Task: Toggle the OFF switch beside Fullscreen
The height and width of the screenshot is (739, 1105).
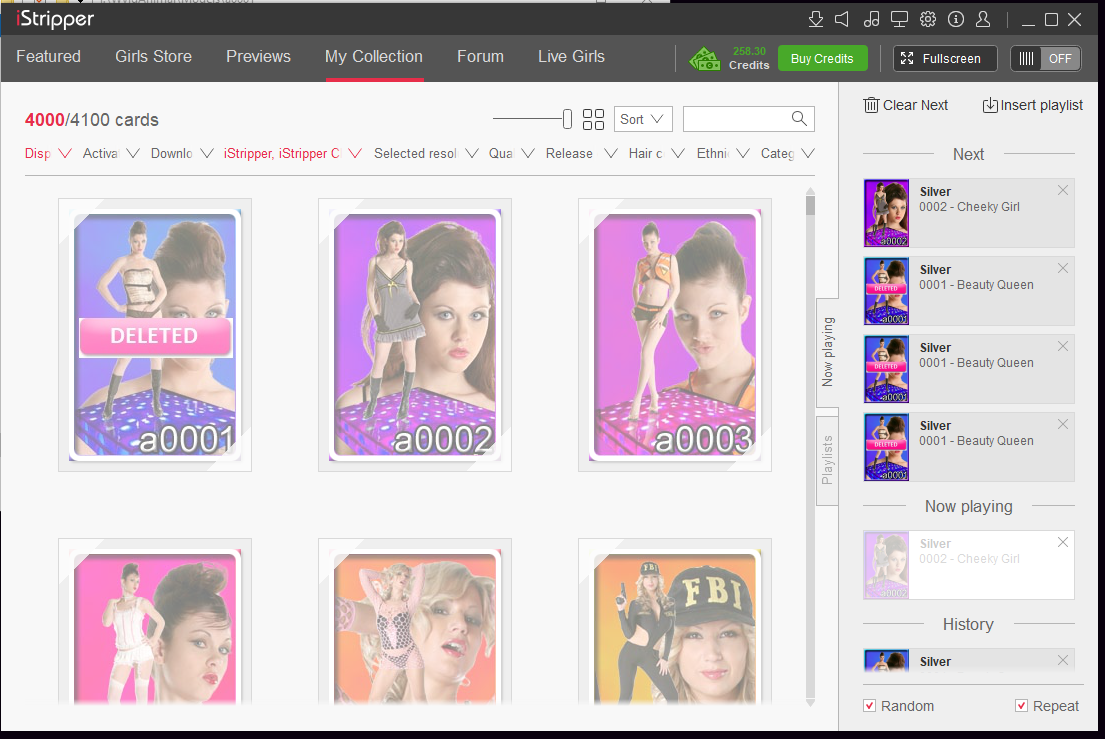Action: 1045,58
